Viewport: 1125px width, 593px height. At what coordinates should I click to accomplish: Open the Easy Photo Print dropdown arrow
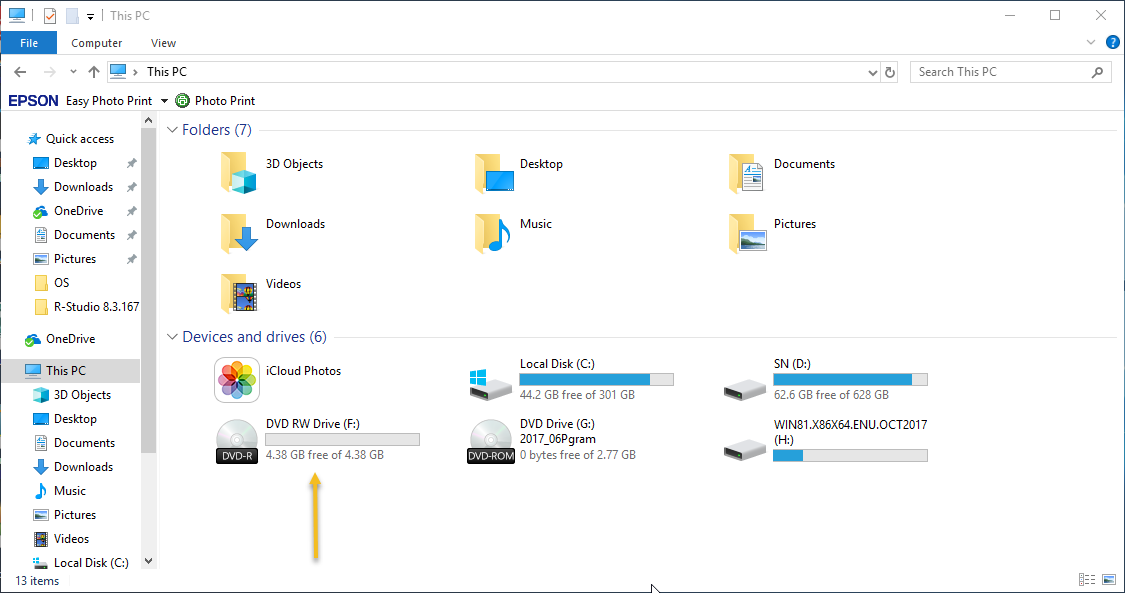point(164,101)
